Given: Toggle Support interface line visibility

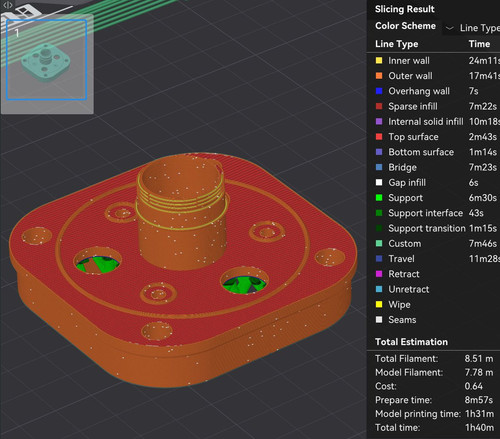Looking at the screenshot, I should 426,213.
